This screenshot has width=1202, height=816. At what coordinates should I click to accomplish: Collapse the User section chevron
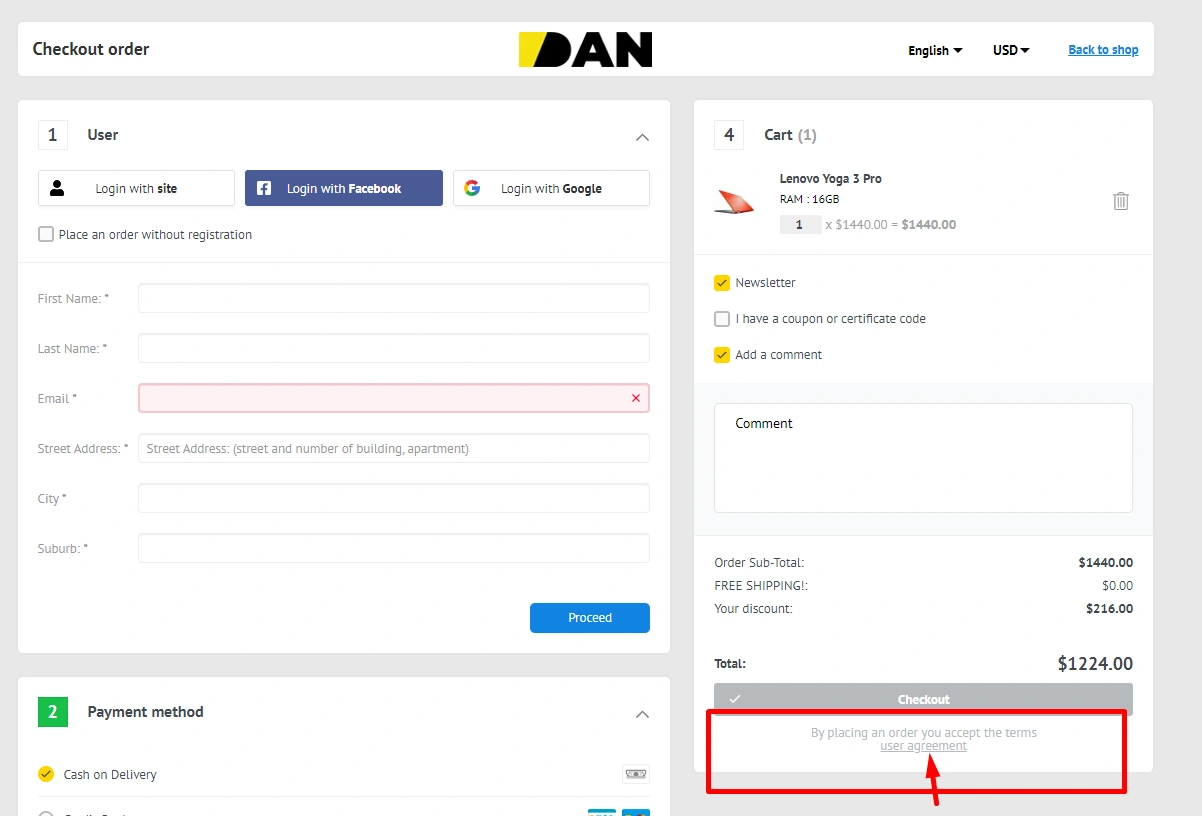pyautogui.click(x=642, y=137)
